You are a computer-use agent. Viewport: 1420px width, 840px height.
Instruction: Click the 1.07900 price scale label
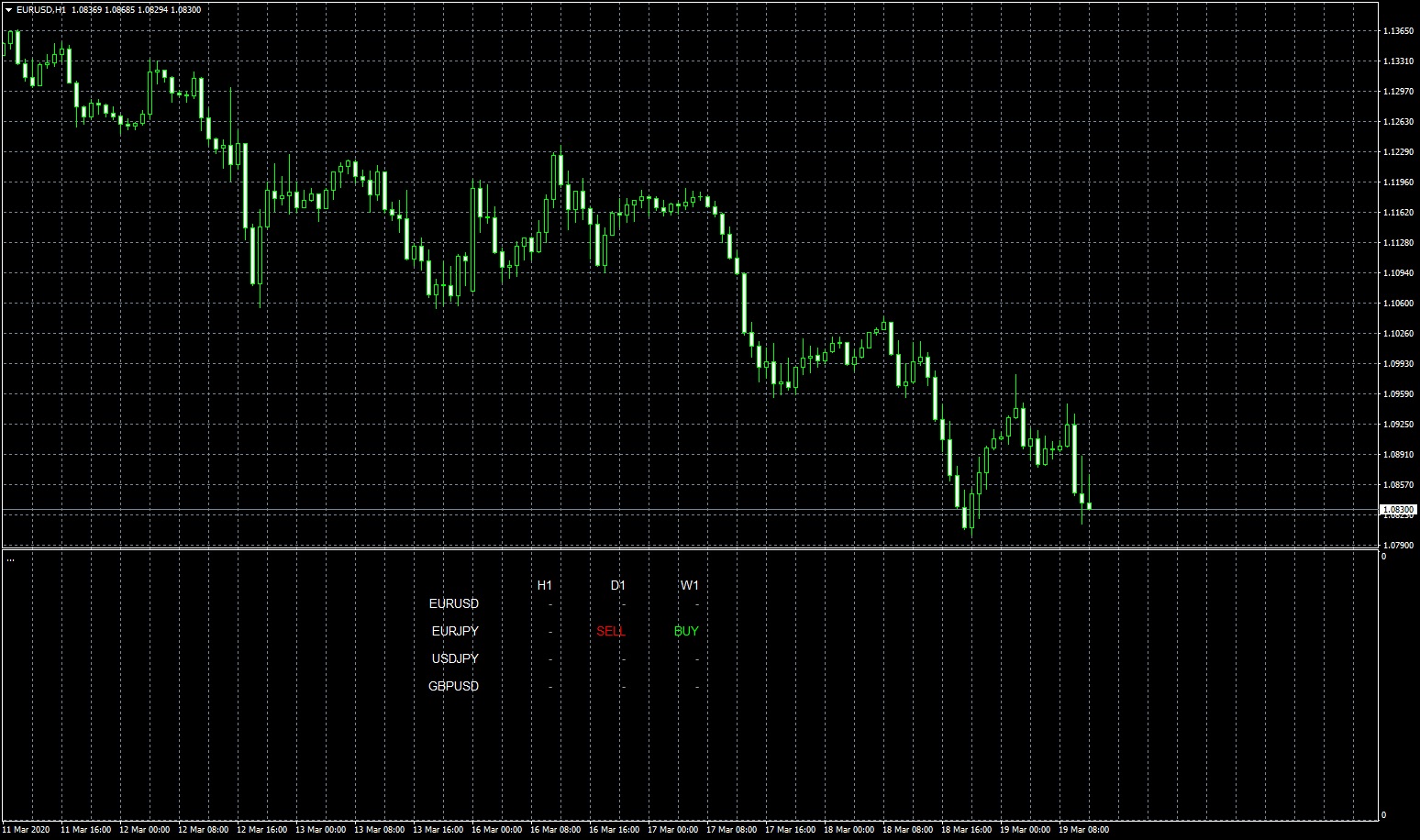pos(1398,546)
